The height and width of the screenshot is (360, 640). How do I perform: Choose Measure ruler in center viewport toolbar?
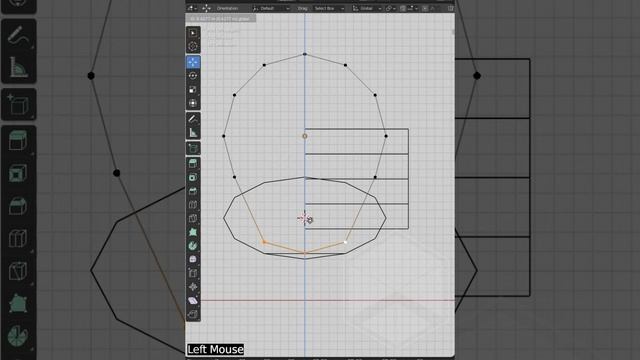193,133
